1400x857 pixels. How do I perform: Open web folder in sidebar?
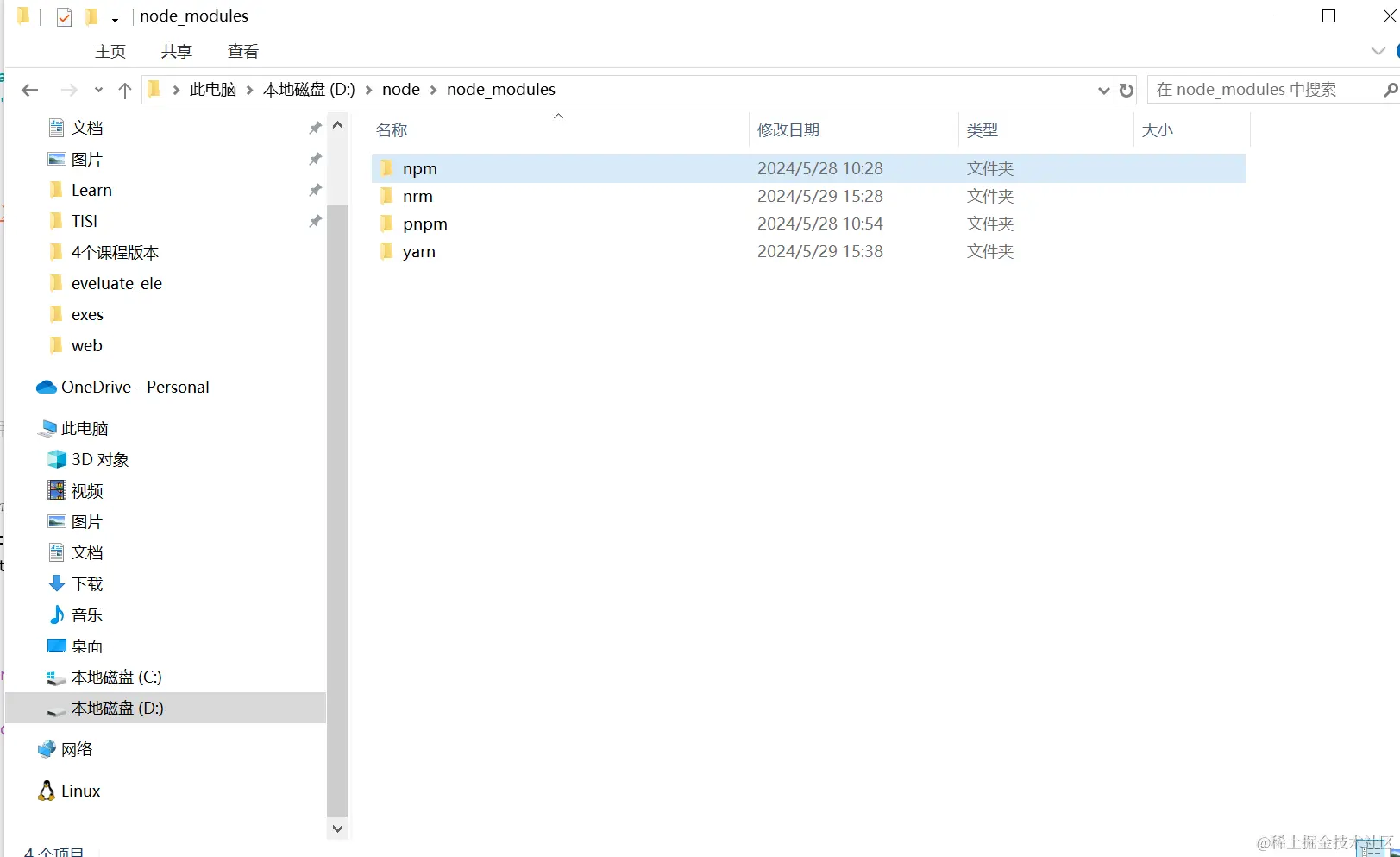(x=86, y=345)
